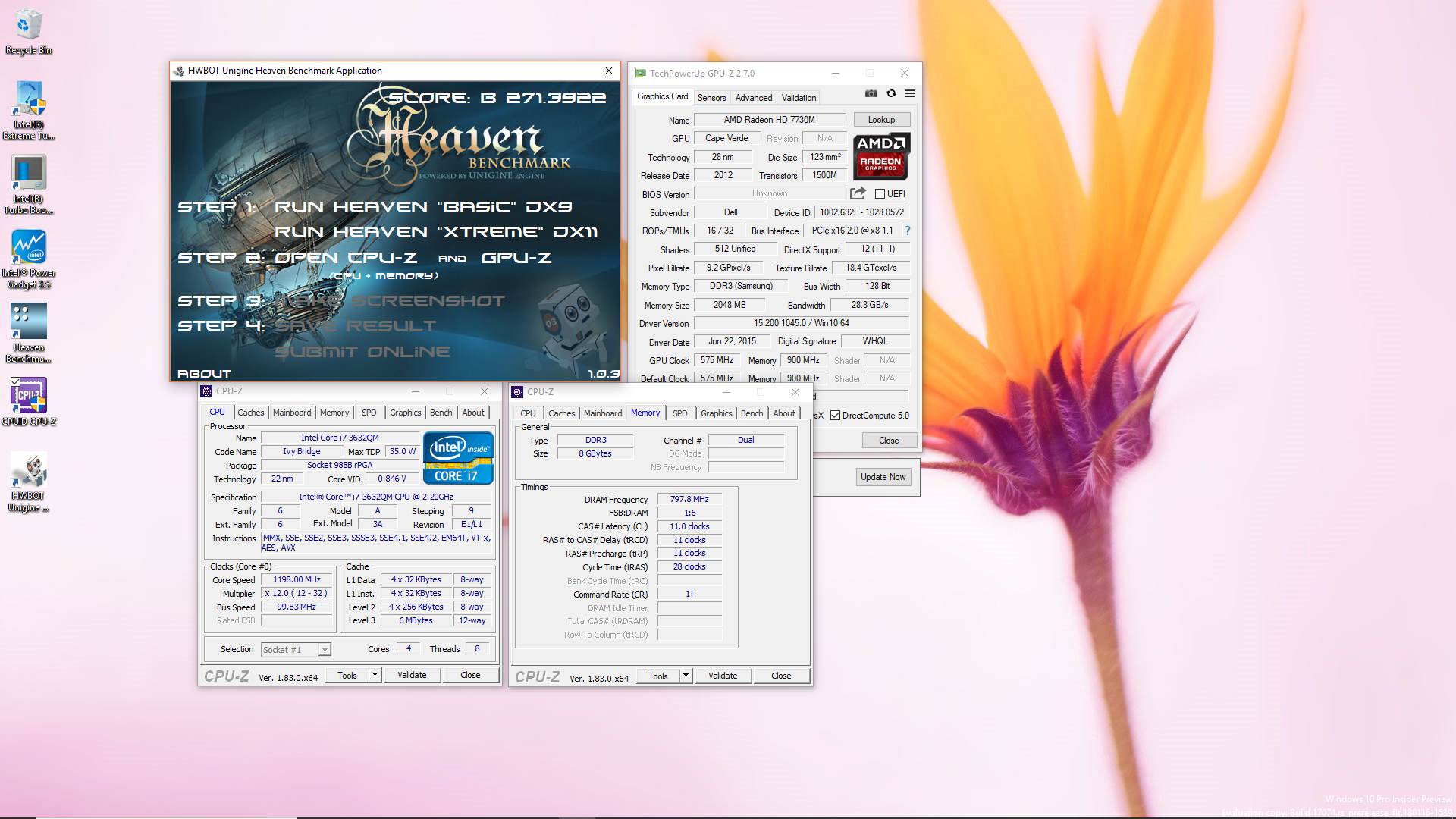Open Caches tab in left CPU-Z window

click(250, 413)
